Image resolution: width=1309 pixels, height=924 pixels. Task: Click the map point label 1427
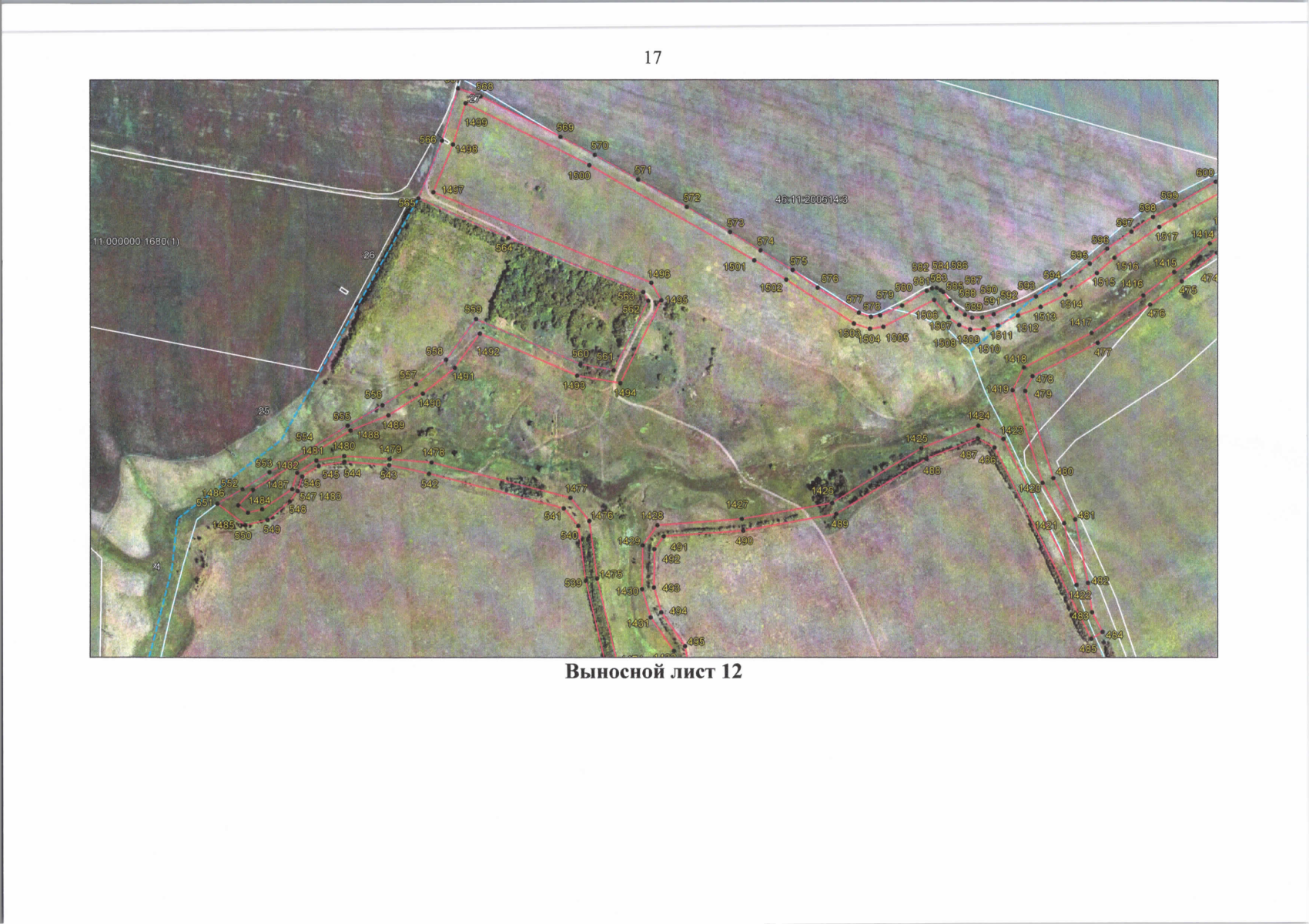click(x=737, y=504)
